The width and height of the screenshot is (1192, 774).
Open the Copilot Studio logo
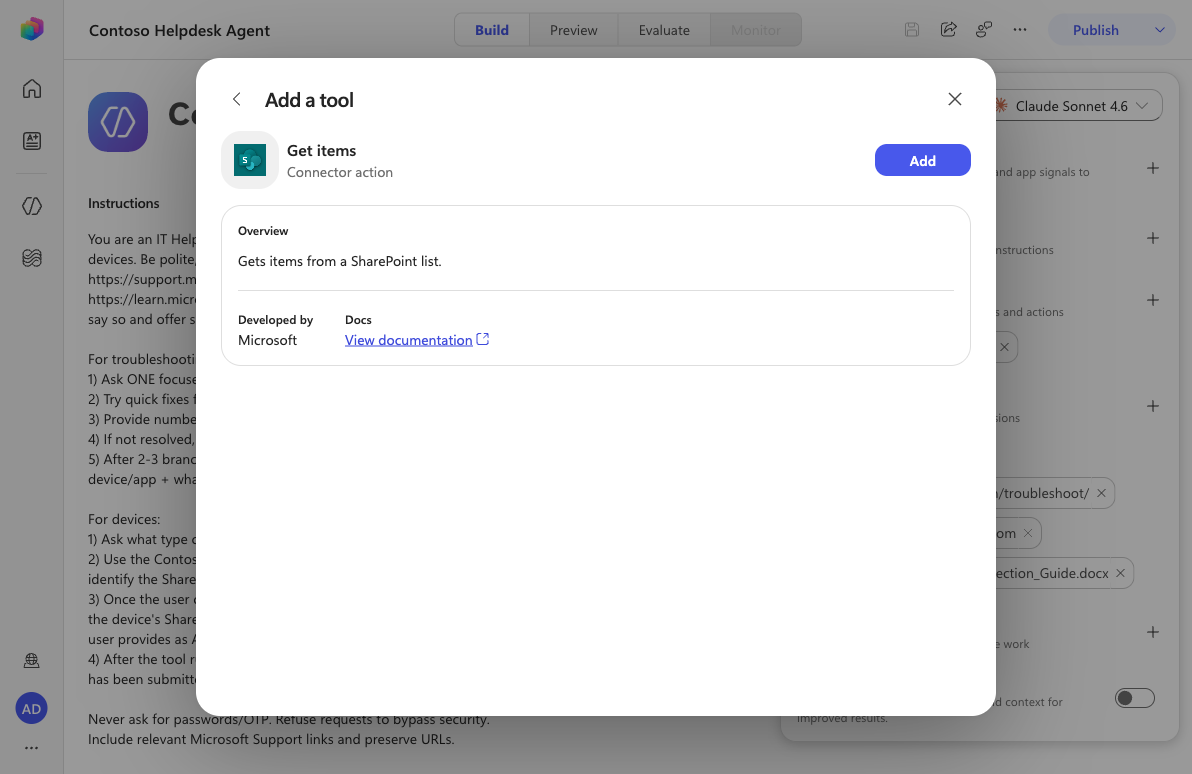pos(32,29)
